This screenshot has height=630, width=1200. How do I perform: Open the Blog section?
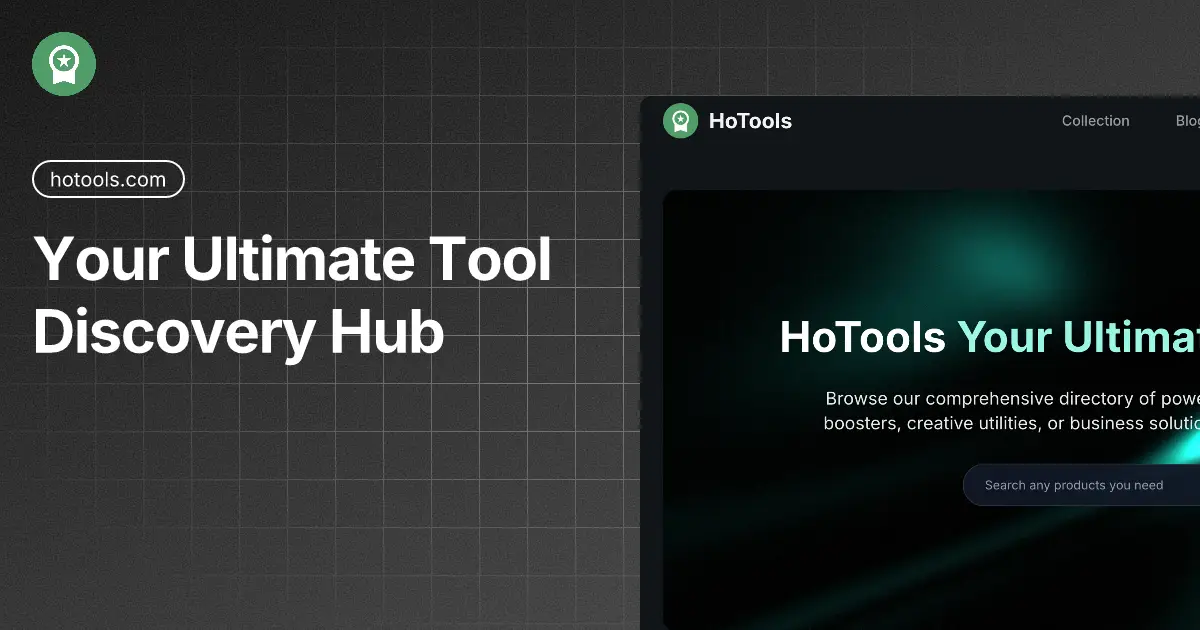(x=1188, y=121)
